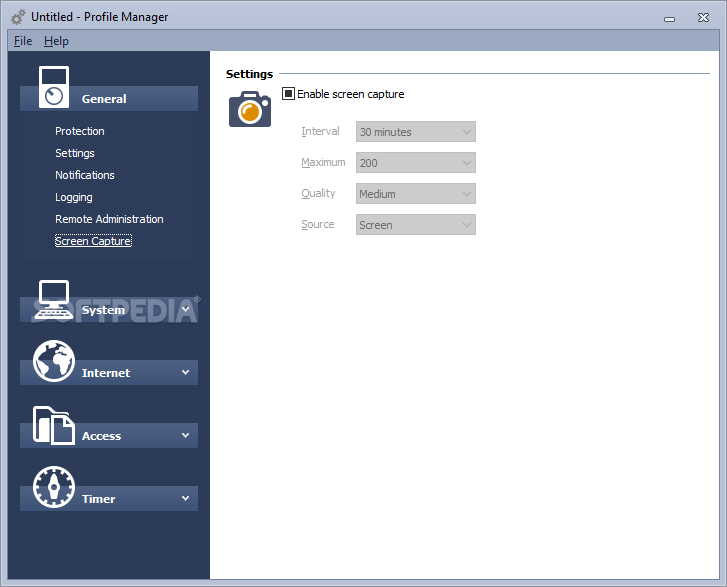Select the Internet section header label

106,373
